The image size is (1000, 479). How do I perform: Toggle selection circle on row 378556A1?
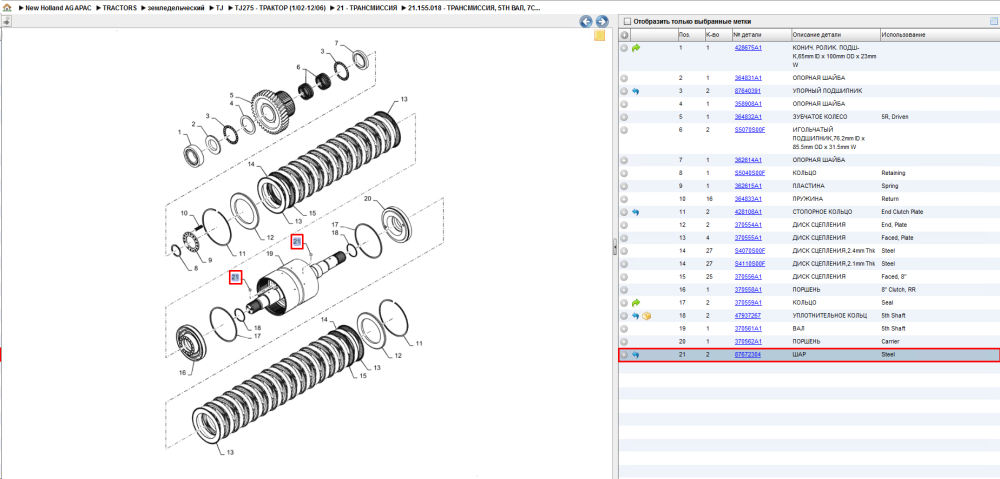coord(624,277)
